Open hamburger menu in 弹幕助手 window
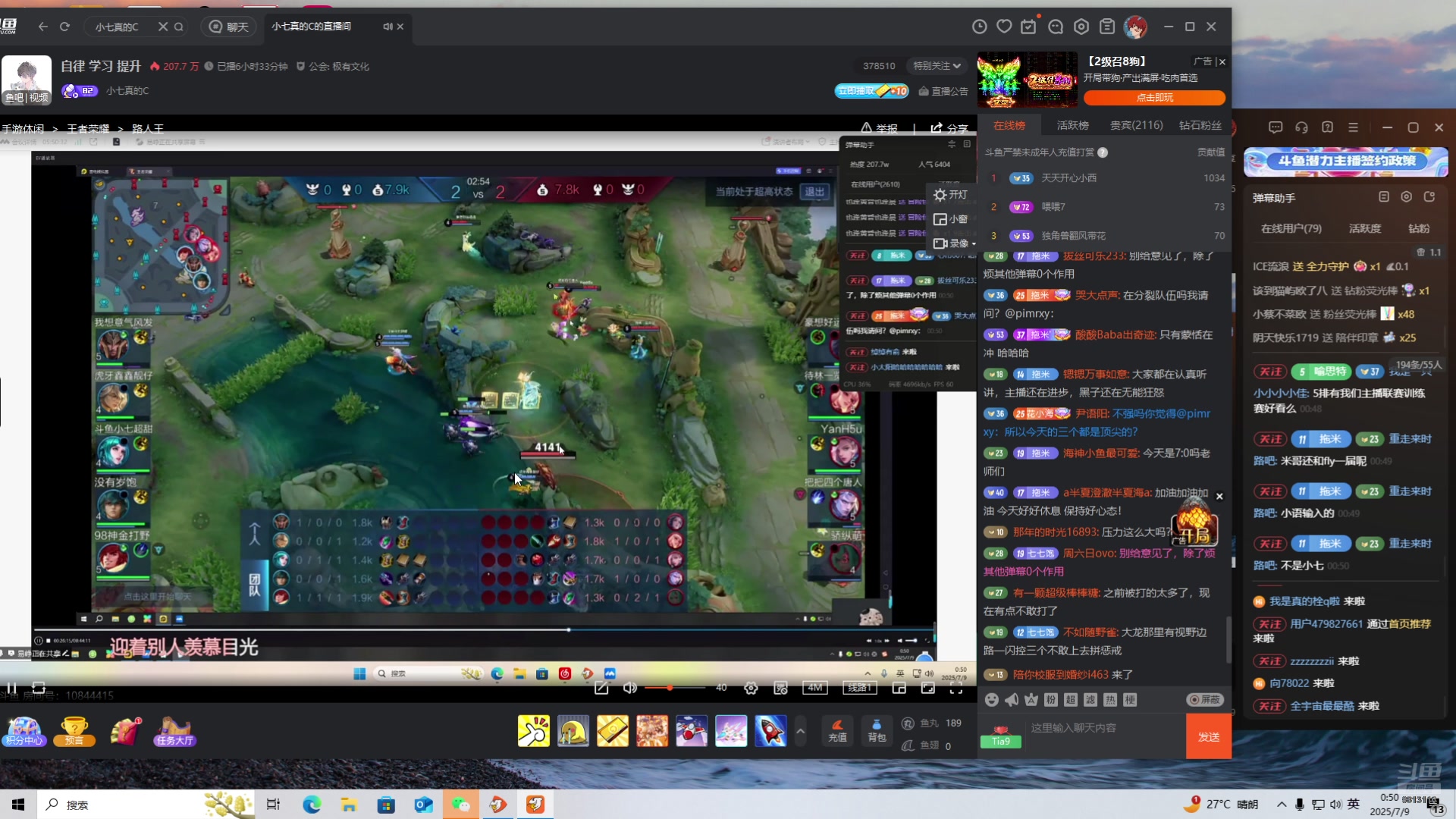 pyautogui.click(x=1353, y=127)
